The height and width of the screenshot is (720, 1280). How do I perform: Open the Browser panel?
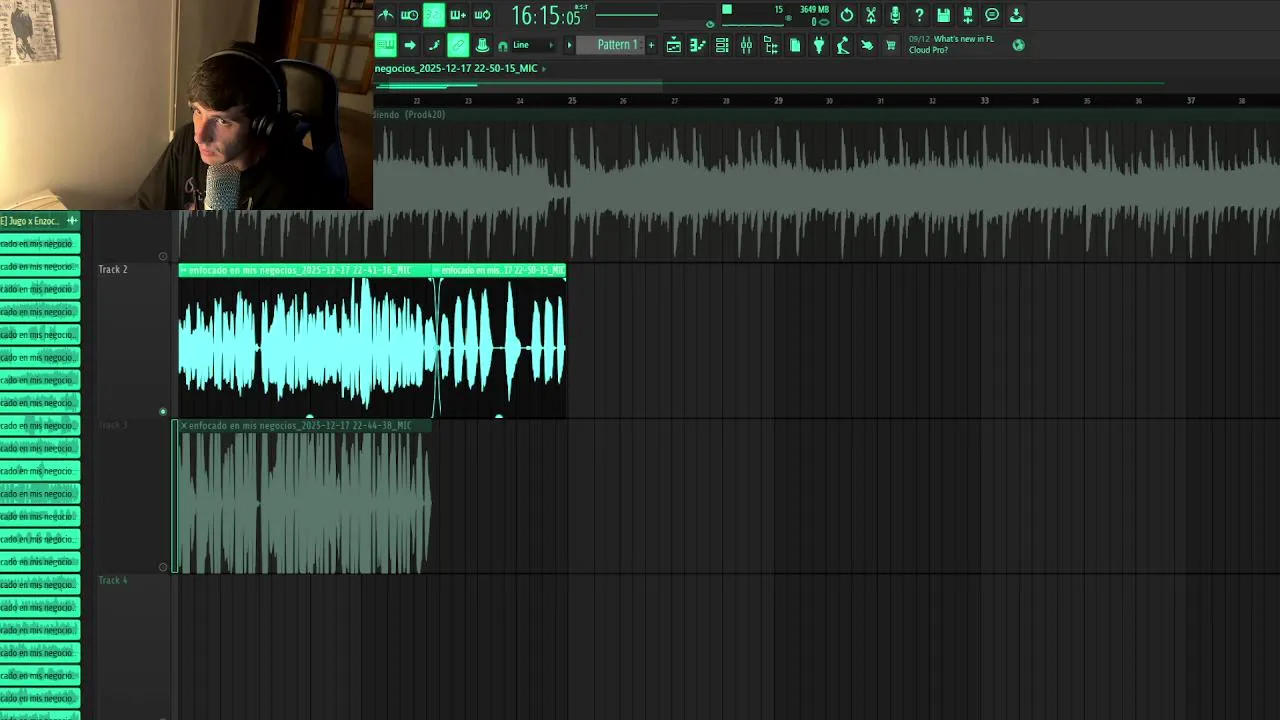pos(770,45)
